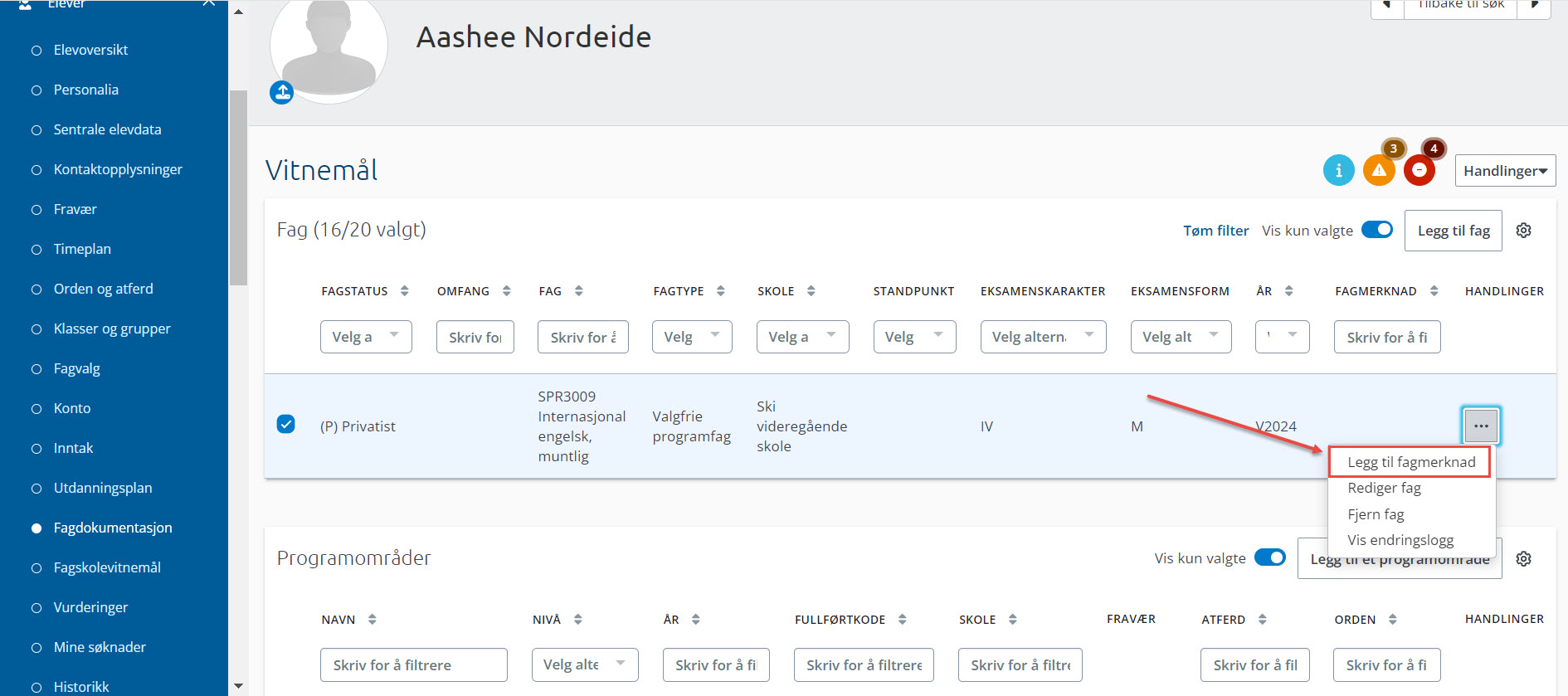Open the blue information indicator

(1338, 170)
